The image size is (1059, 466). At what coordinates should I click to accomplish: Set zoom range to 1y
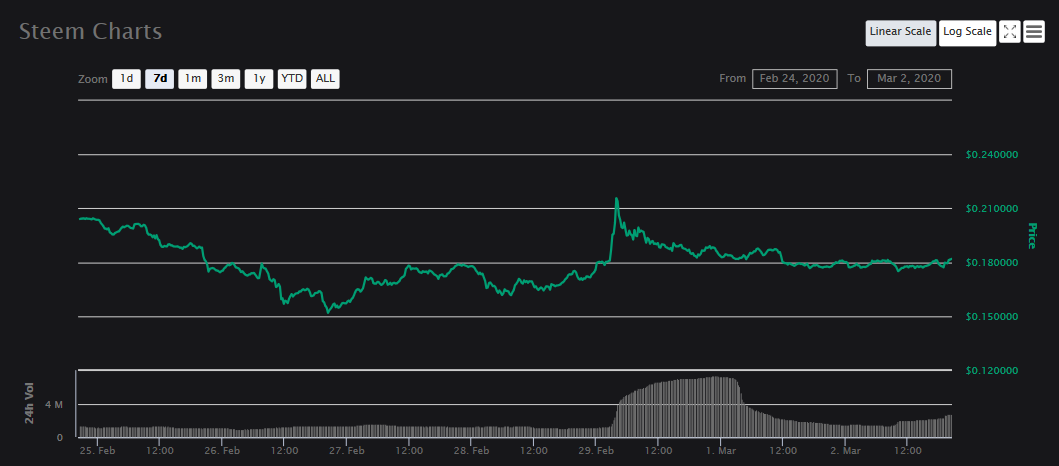(x=259, y=79)
